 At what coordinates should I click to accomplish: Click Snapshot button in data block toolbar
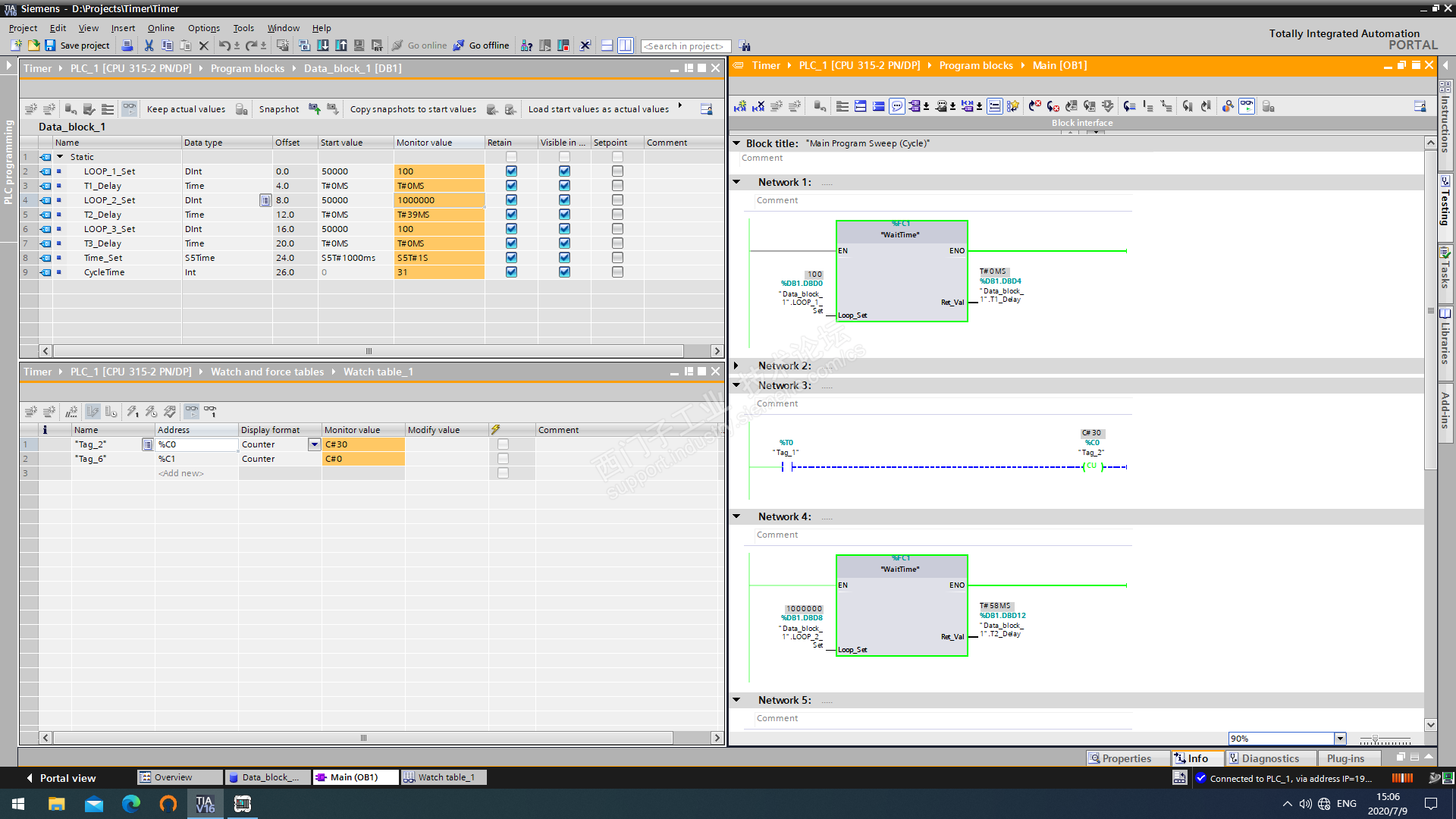(278, 109)
